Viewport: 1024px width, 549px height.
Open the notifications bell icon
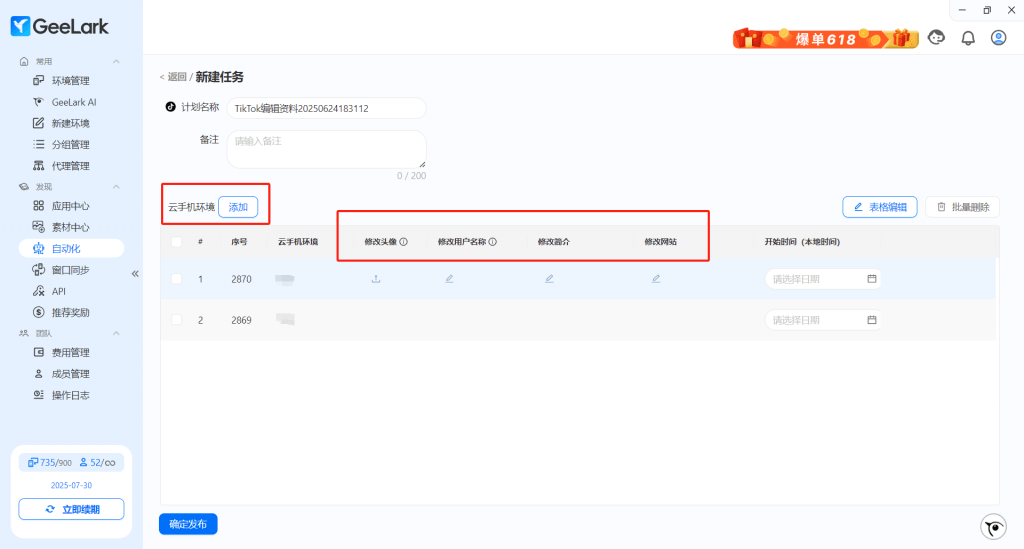coord(968,38)
